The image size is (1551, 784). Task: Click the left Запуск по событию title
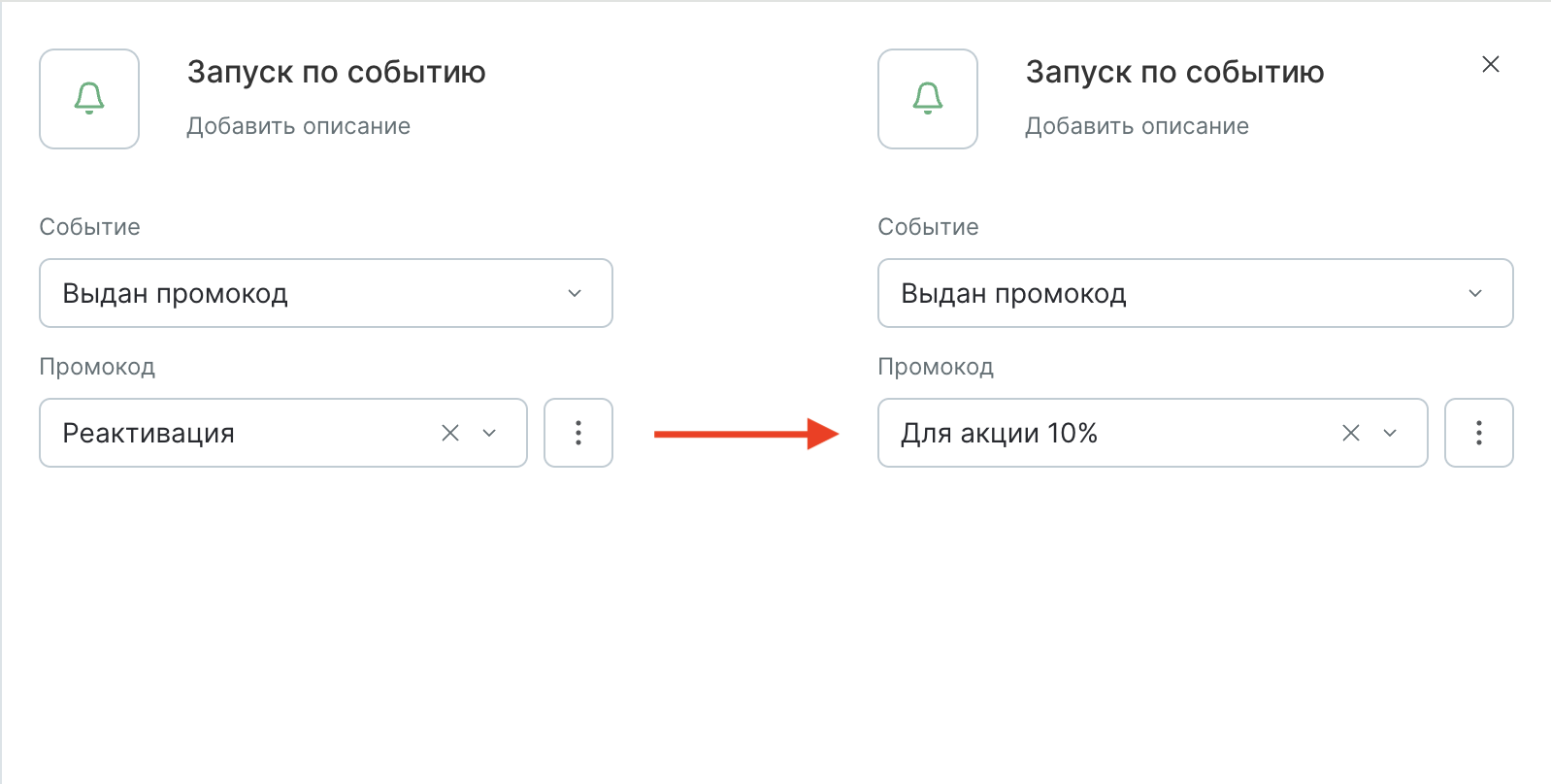[337, 72]
